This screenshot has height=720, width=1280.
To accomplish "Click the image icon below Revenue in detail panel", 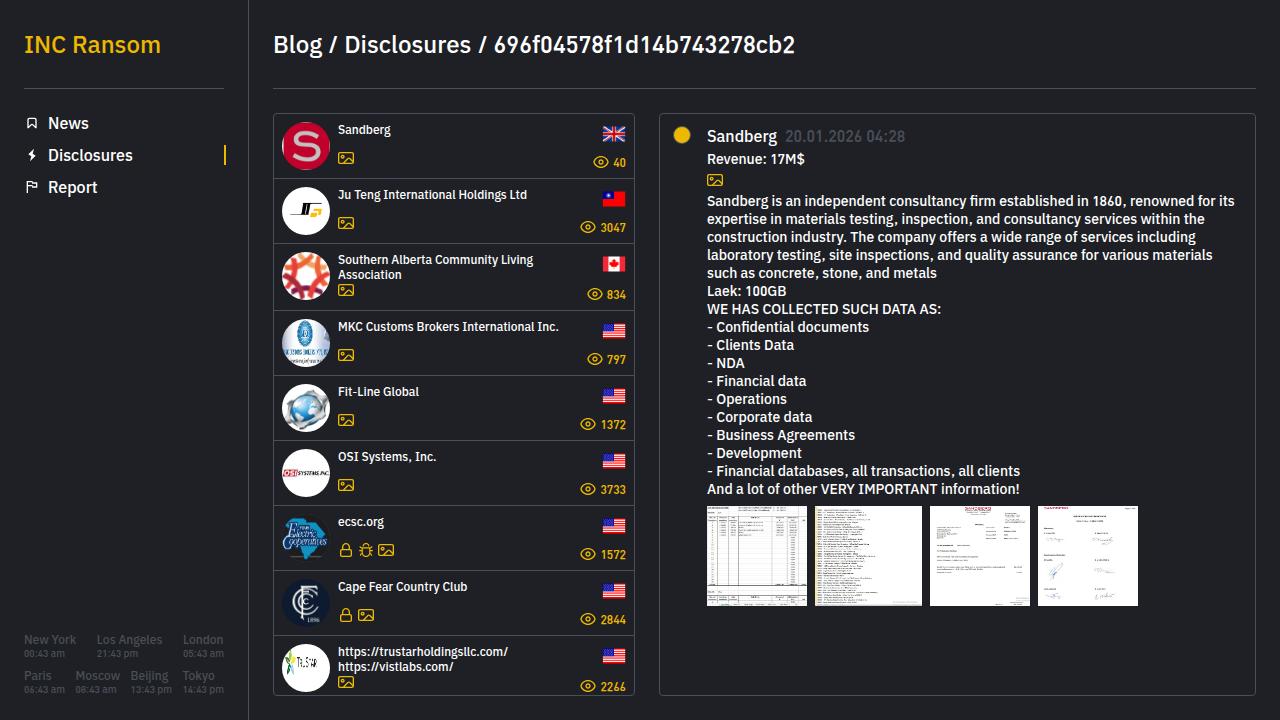I will coord(715,180).
